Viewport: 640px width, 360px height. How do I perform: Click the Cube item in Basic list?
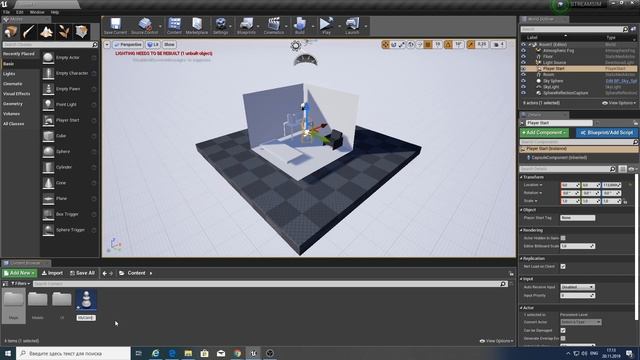tap(69, 136)
